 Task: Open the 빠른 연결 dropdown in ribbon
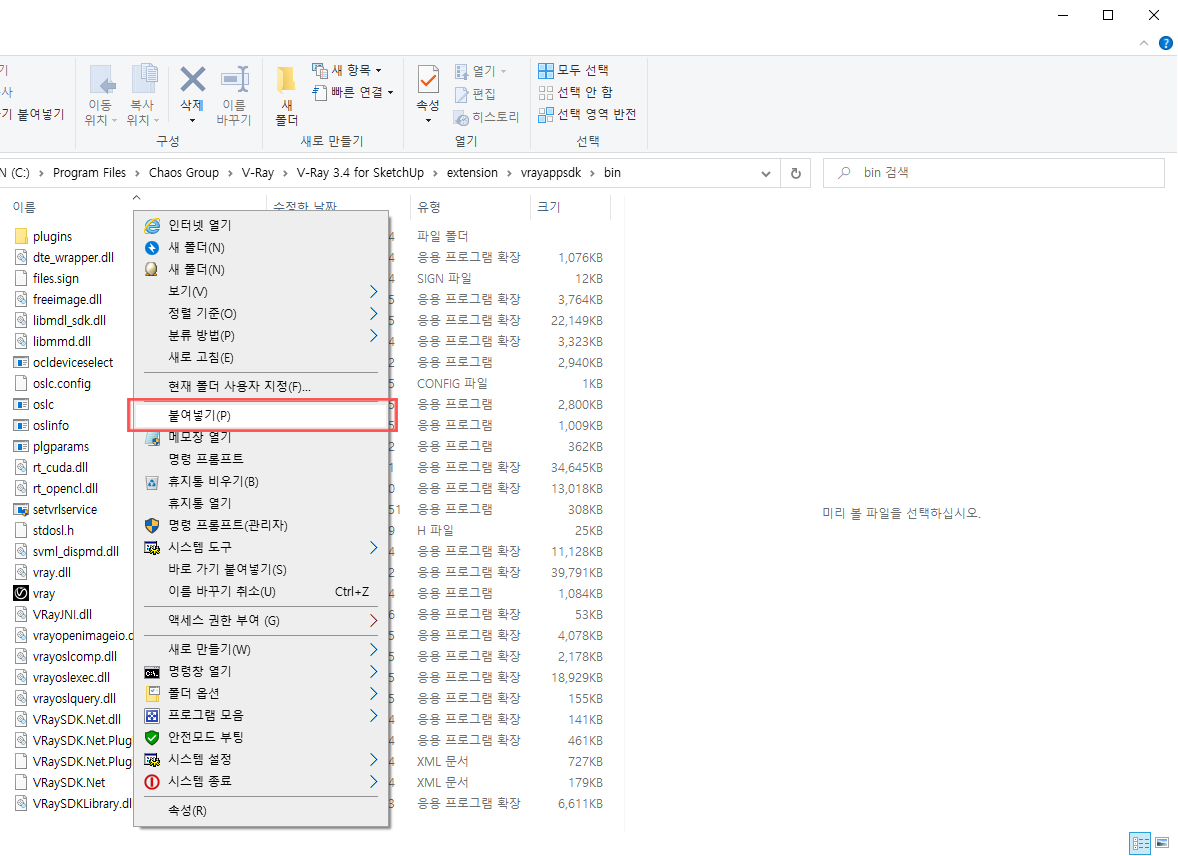pos(353,92)
